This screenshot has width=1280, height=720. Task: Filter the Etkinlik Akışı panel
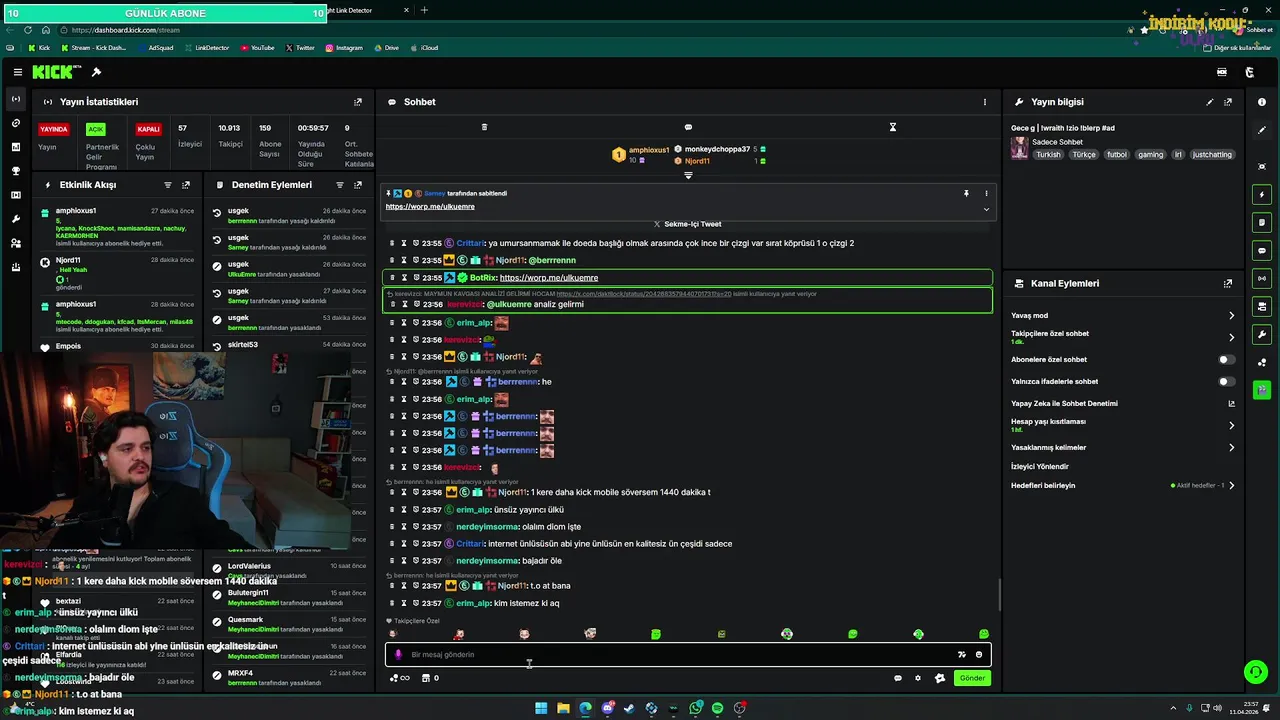[x=168, y=185]
